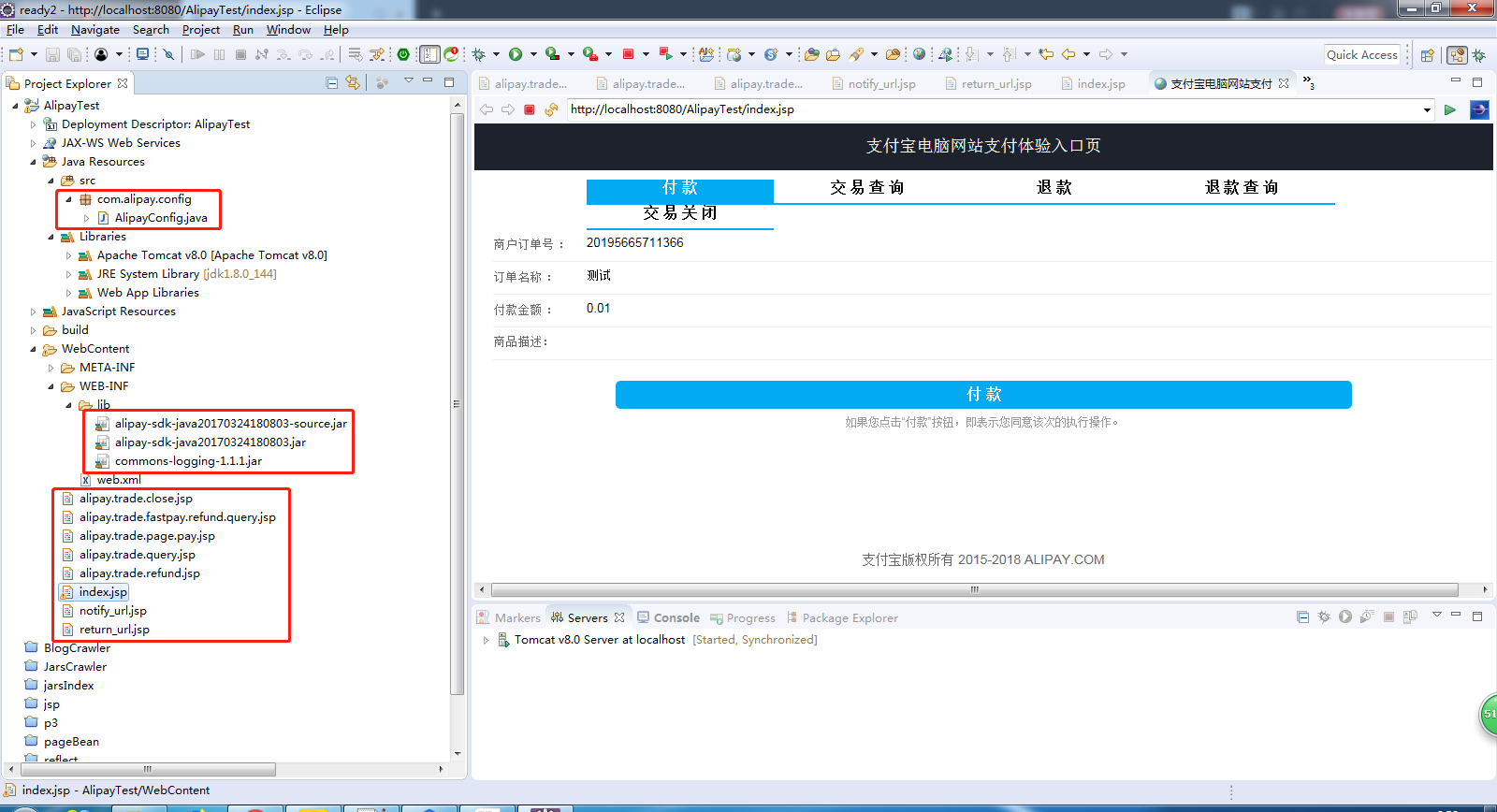1497x812 pixels.
Task: Click the 退款 page tab
Action: click(x=1054, y=187)
